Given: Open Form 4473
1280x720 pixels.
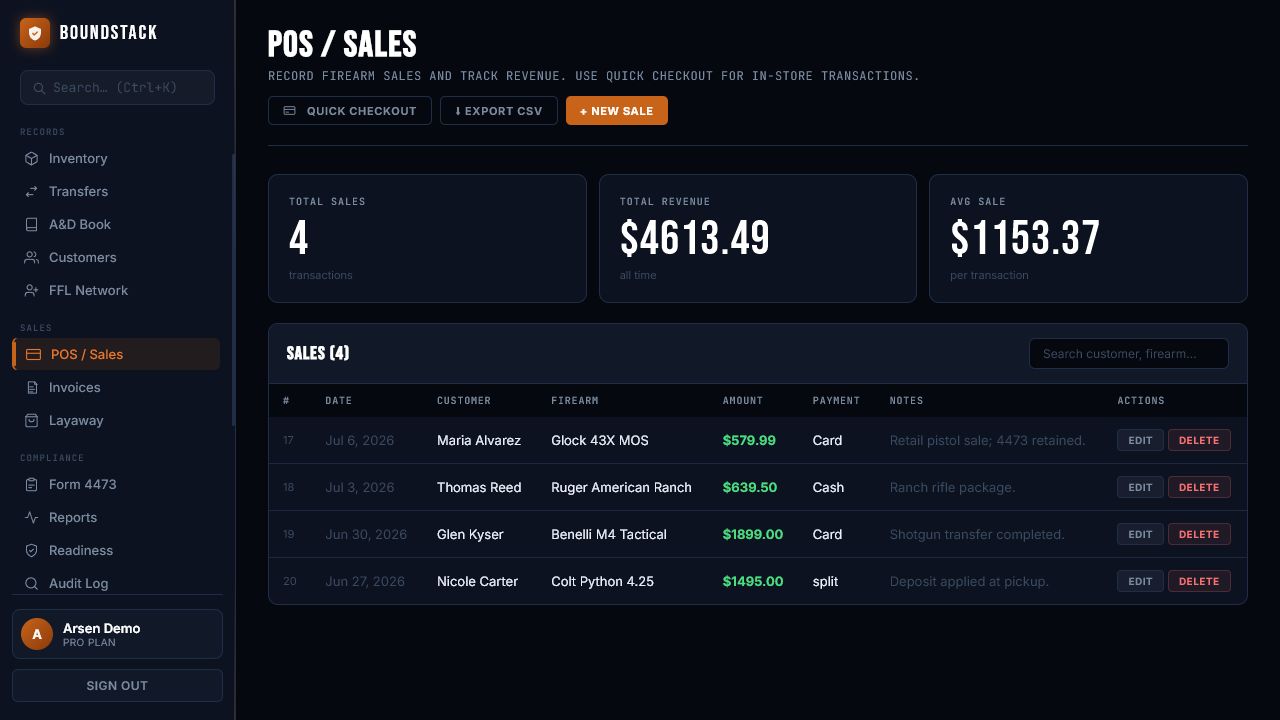Looking at the screenshot, I should point(116,484).
